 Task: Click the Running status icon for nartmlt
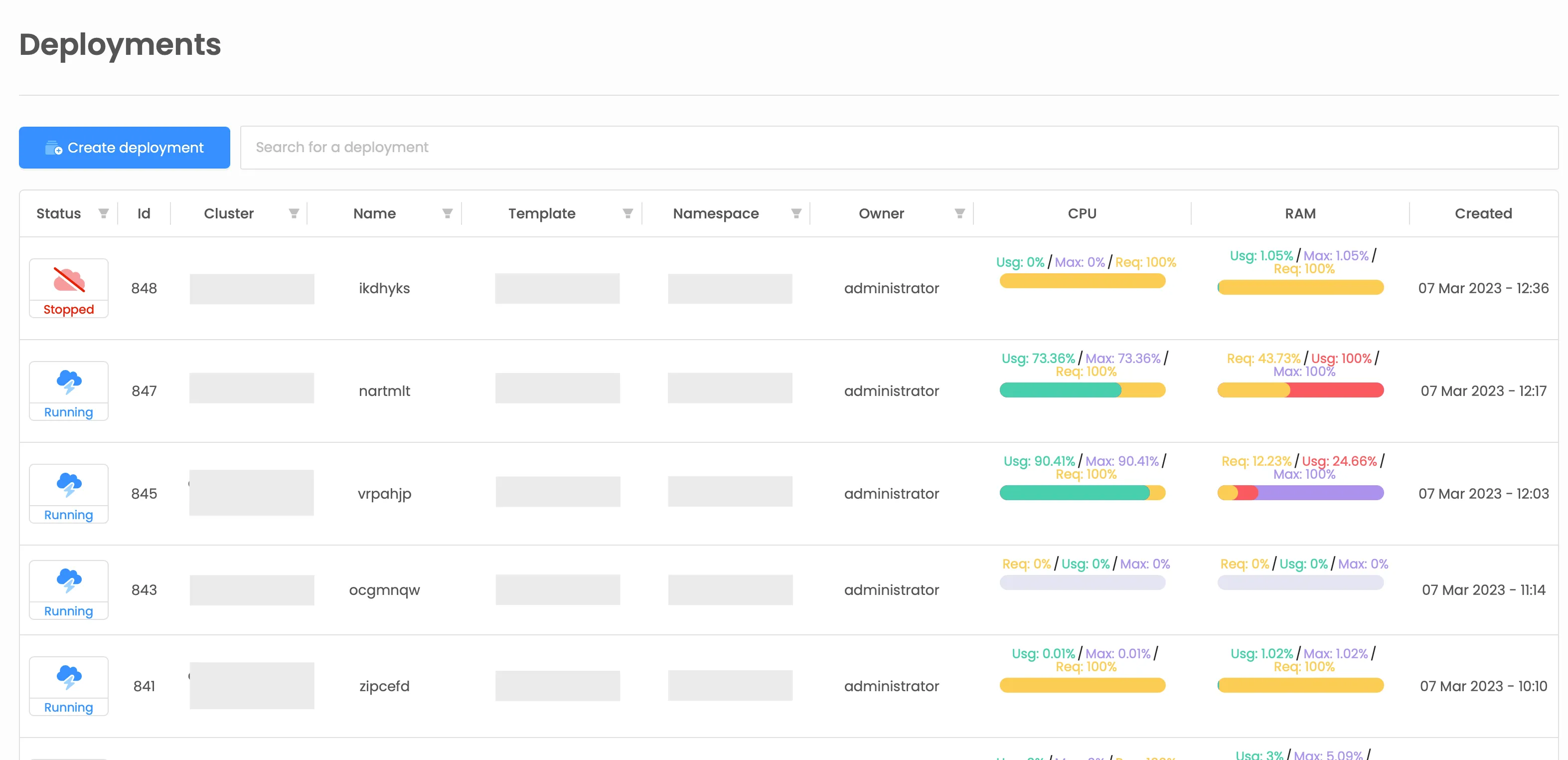[x=69, y=391]
